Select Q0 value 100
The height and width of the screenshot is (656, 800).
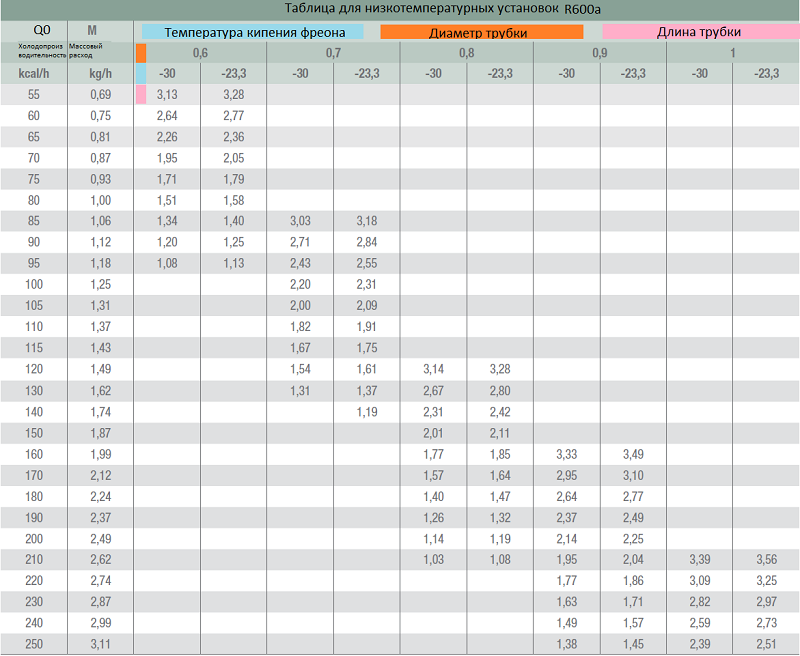(x=34, y=285)
